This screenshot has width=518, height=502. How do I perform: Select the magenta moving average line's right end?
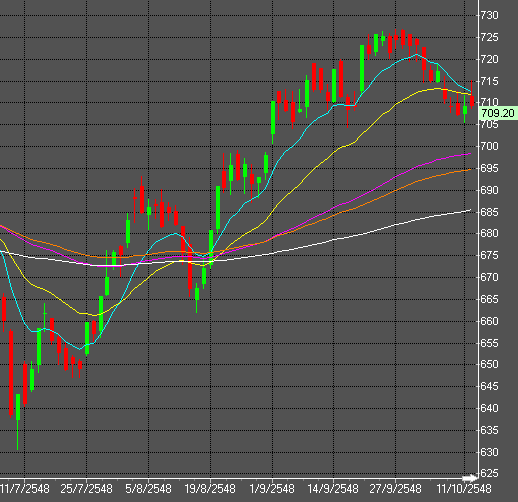470,154
